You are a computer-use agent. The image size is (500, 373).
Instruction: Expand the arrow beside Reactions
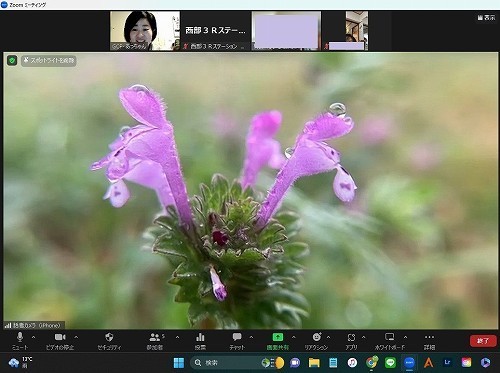coord(329,337)
